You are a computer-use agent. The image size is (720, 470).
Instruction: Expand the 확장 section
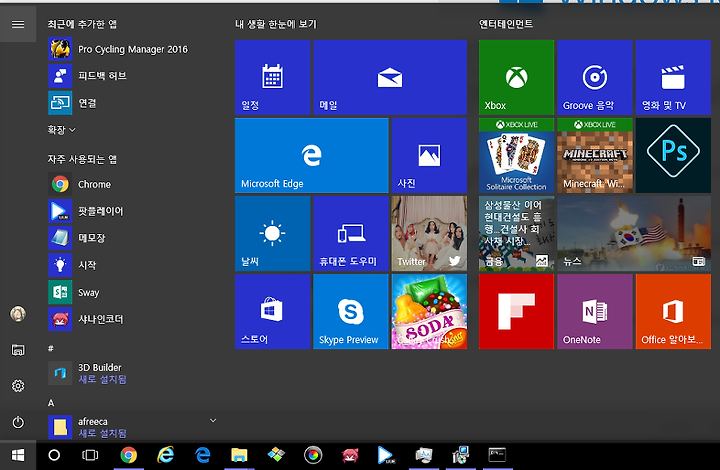(x=62, y=130)
